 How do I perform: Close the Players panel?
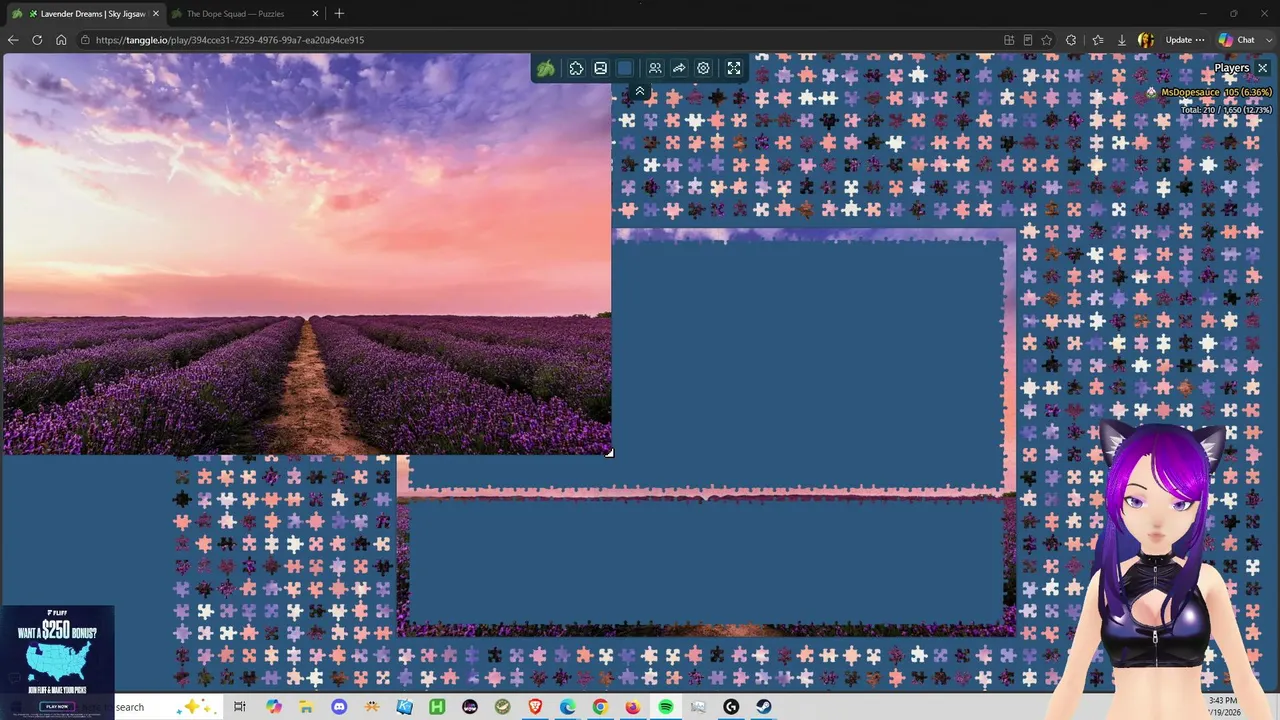(1262, 68)
